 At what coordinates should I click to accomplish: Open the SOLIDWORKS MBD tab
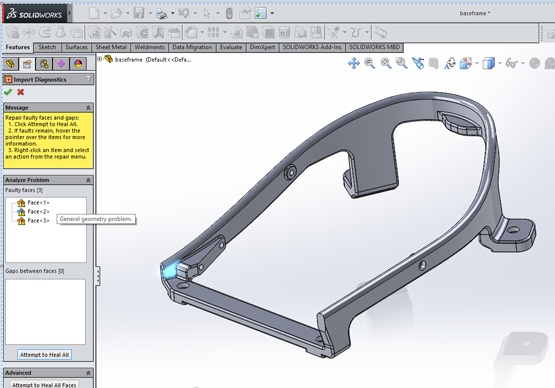(x=374, y=47)
